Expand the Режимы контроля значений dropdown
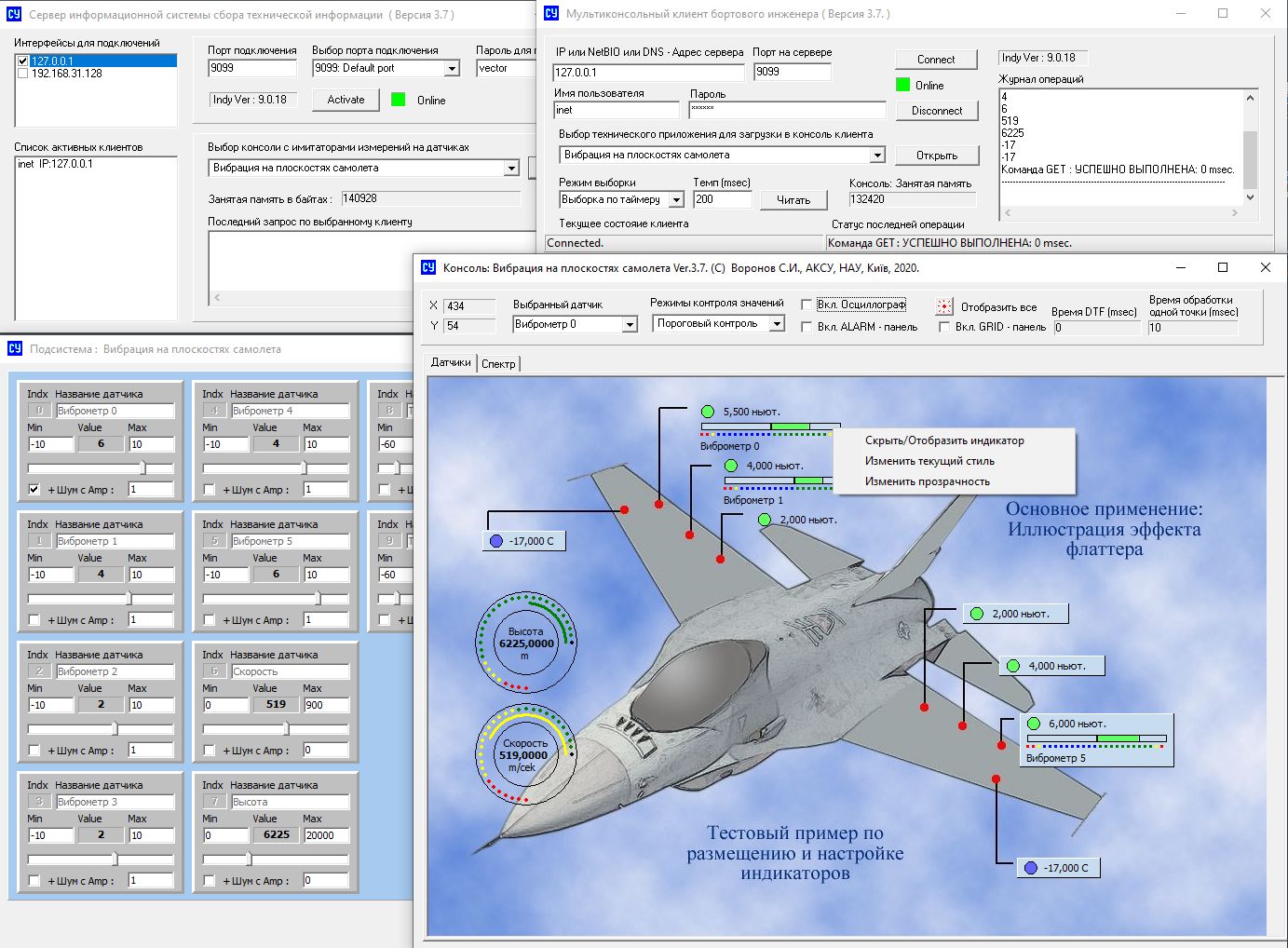The width and height of the screenshot is (1288, 948). point(777,324)
